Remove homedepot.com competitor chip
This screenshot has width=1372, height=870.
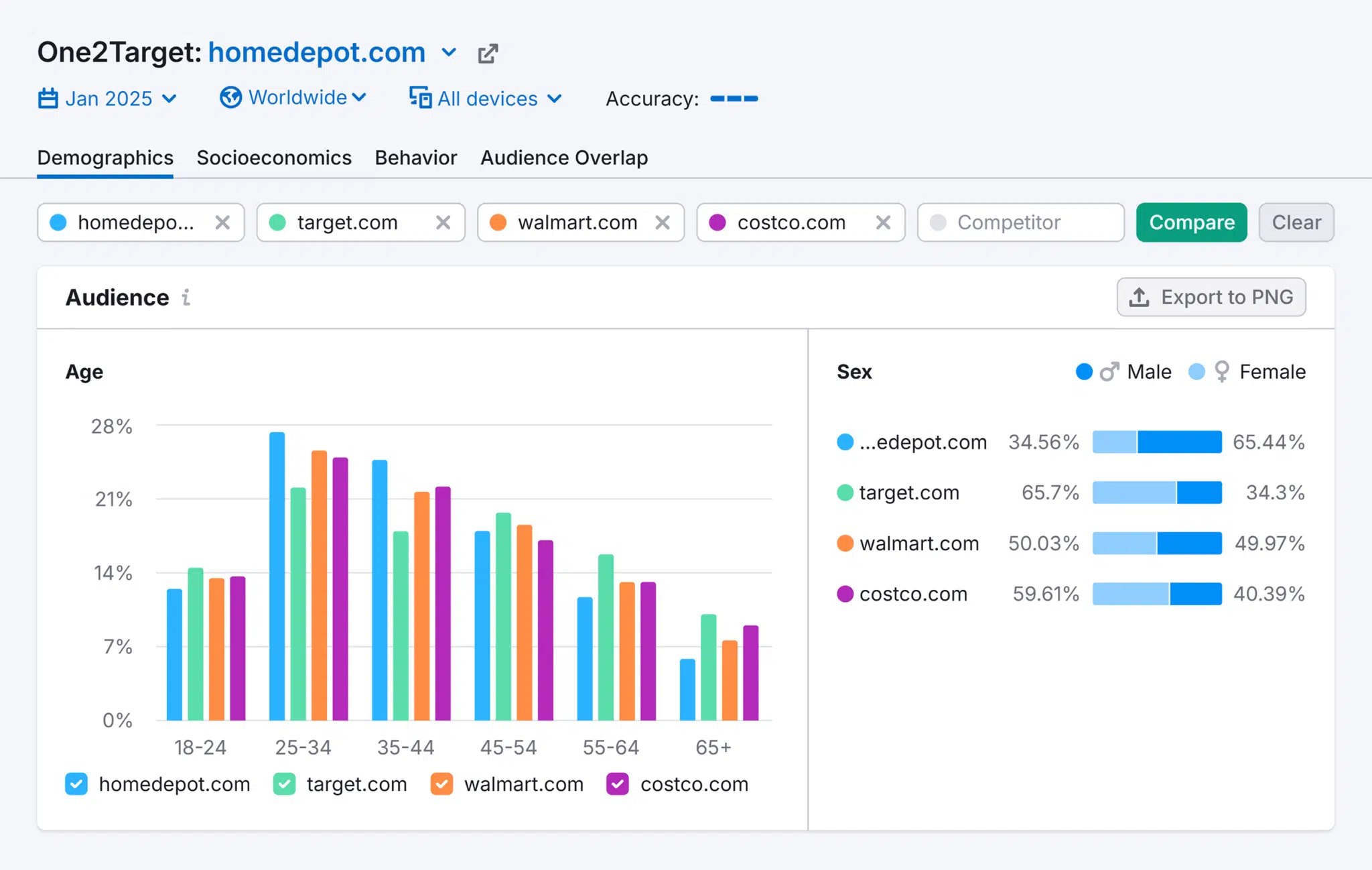click(x=222, y=223)
